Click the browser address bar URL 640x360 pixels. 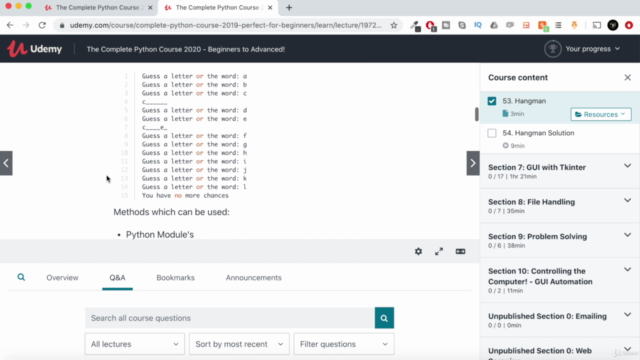coord(226,25)
